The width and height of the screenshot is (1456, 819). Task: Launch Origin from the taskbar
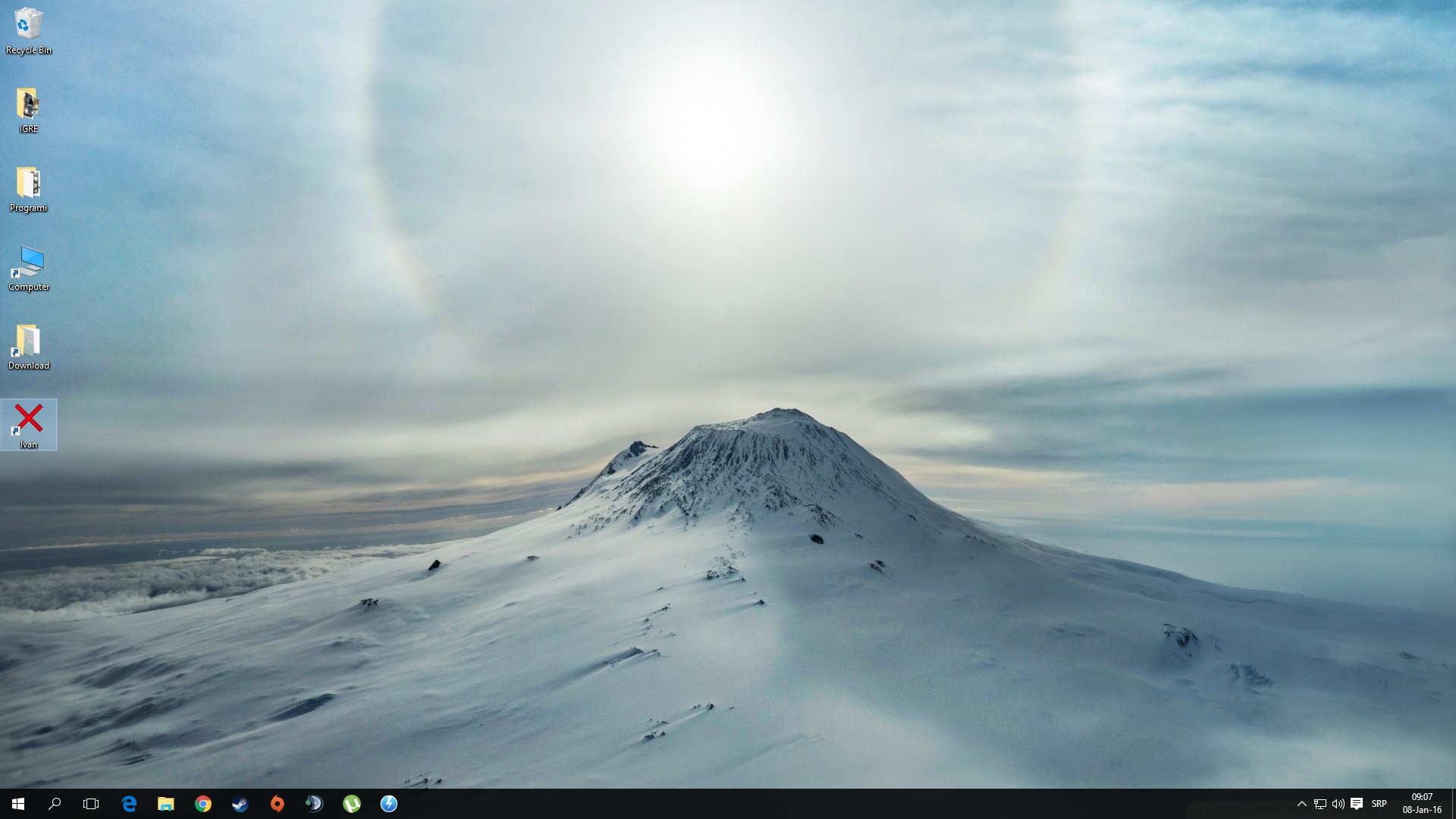[277, 804]
